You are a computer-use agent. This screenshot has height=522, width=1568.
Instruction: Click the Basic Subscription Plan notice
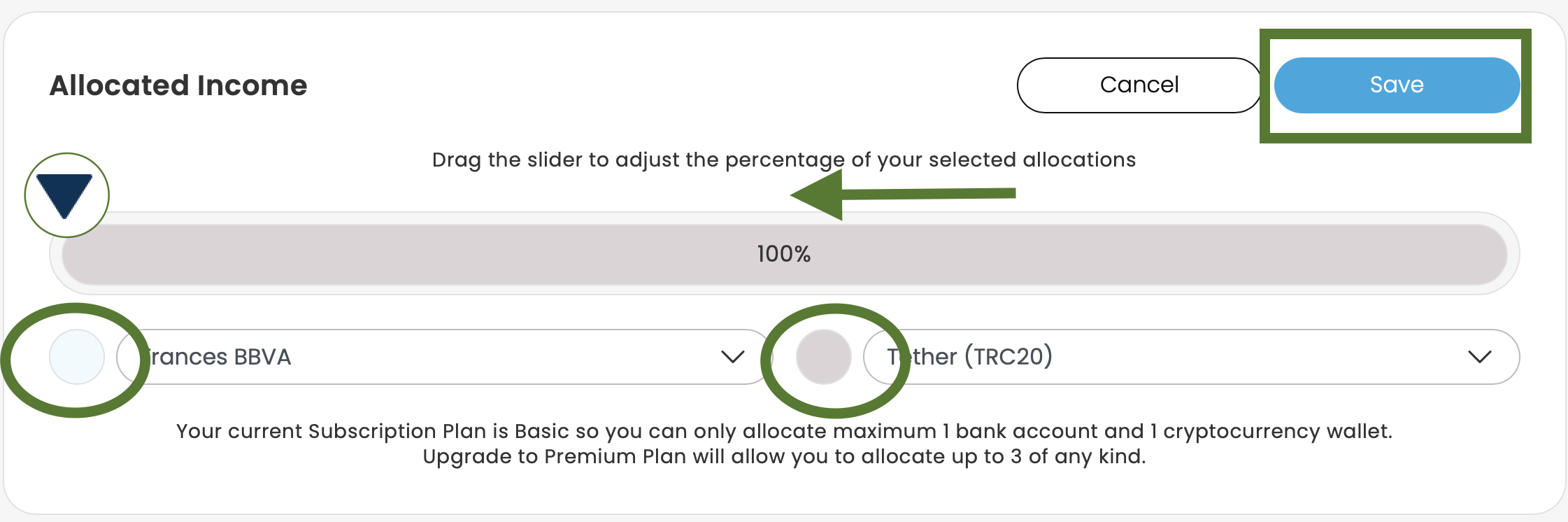click(783, 431)
